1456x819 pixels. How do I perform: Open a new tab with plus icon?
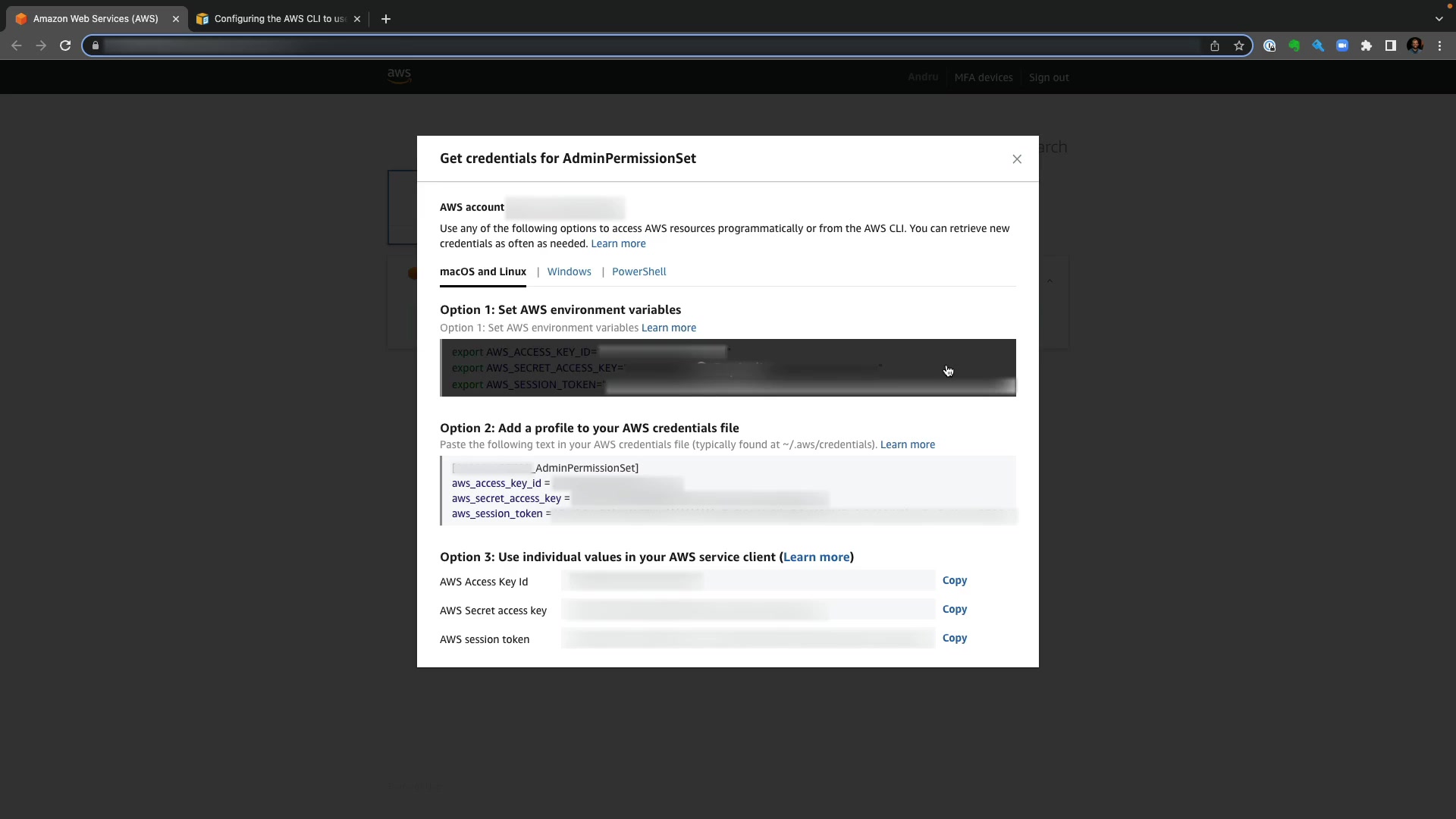point(386,19)
